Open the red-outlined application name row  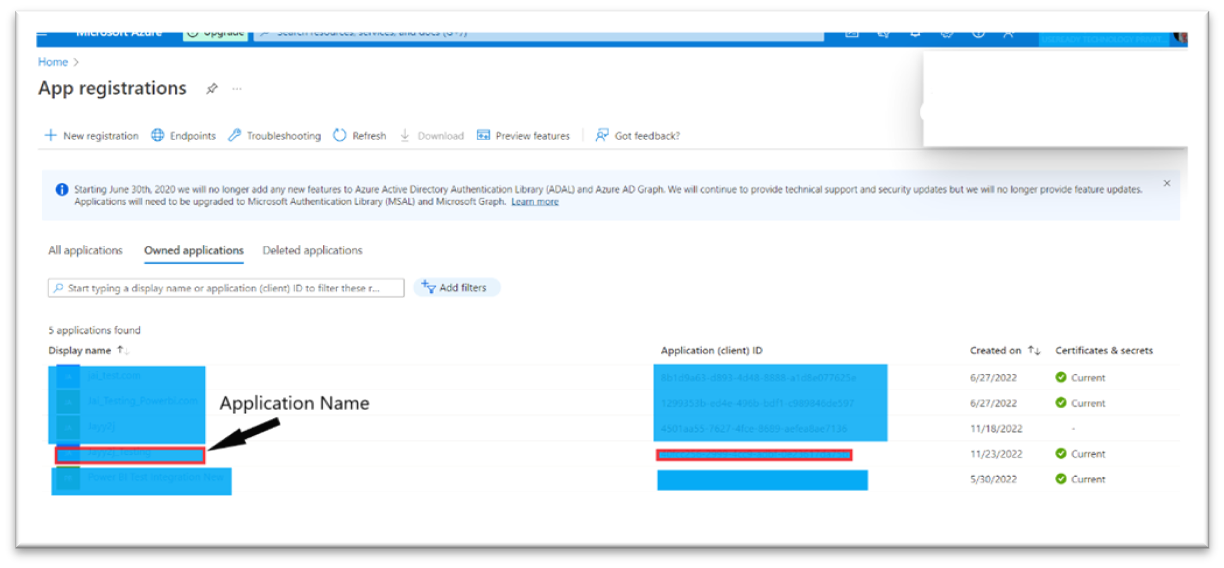pos(130,455)
